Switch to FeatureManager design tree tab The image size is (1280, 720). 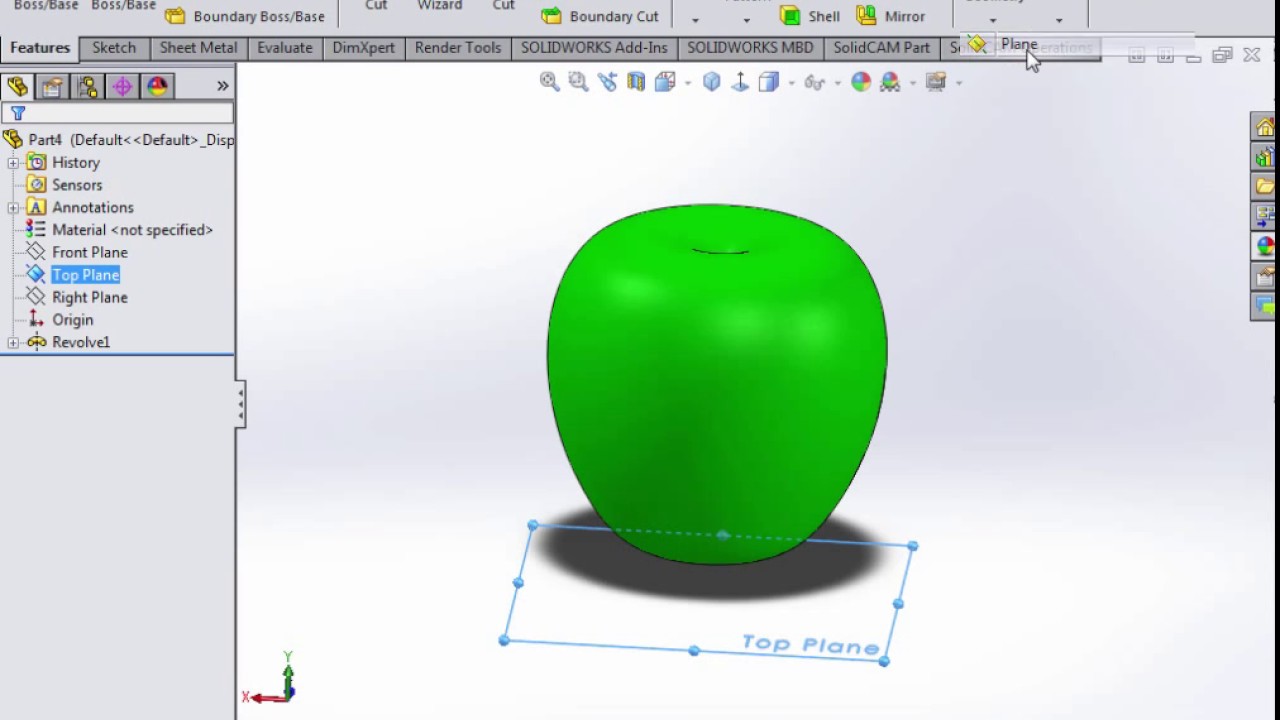coord(17,87)
